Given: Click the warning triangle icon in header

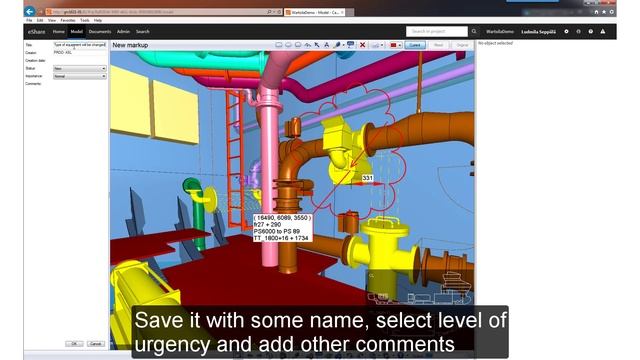Looking at the screenshot, I should [603, 31].
